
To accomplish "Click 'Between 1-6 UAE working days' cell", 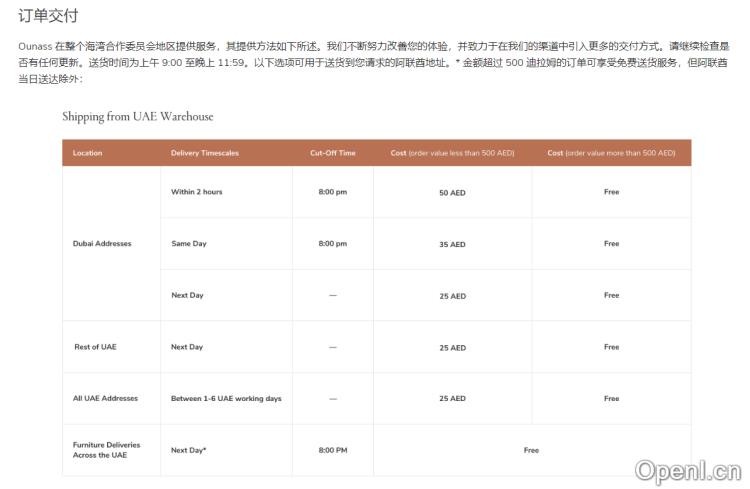I will [226, 398].
